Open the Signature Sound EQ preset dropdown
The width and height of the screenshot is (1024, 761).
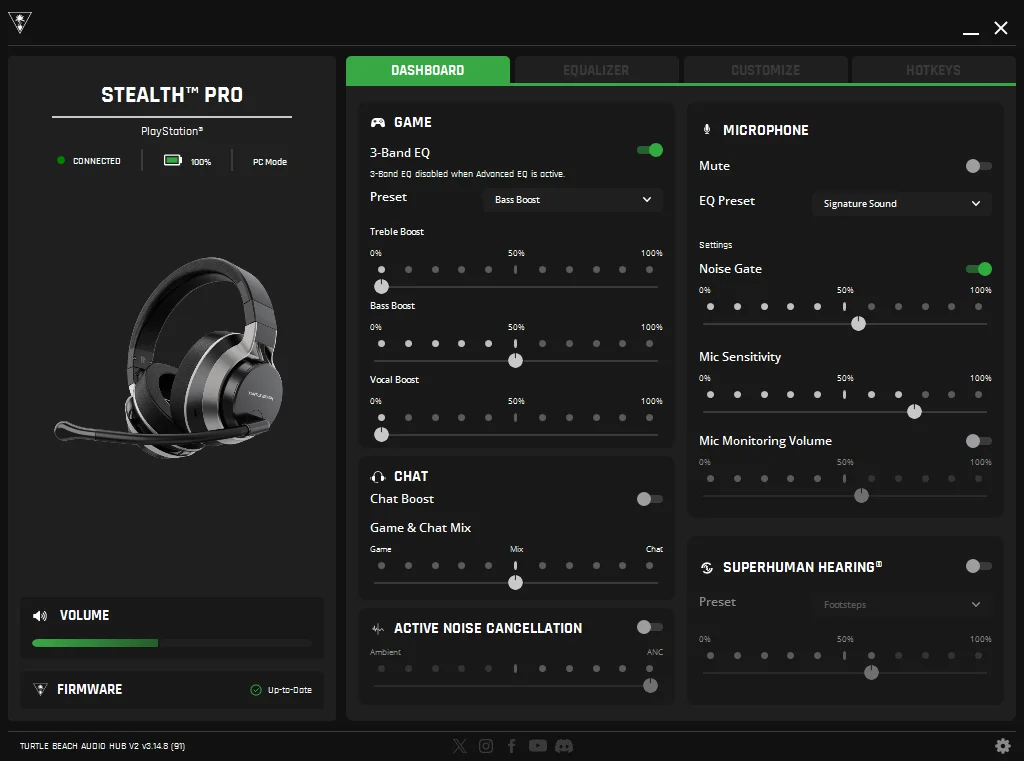coord(901,204)
